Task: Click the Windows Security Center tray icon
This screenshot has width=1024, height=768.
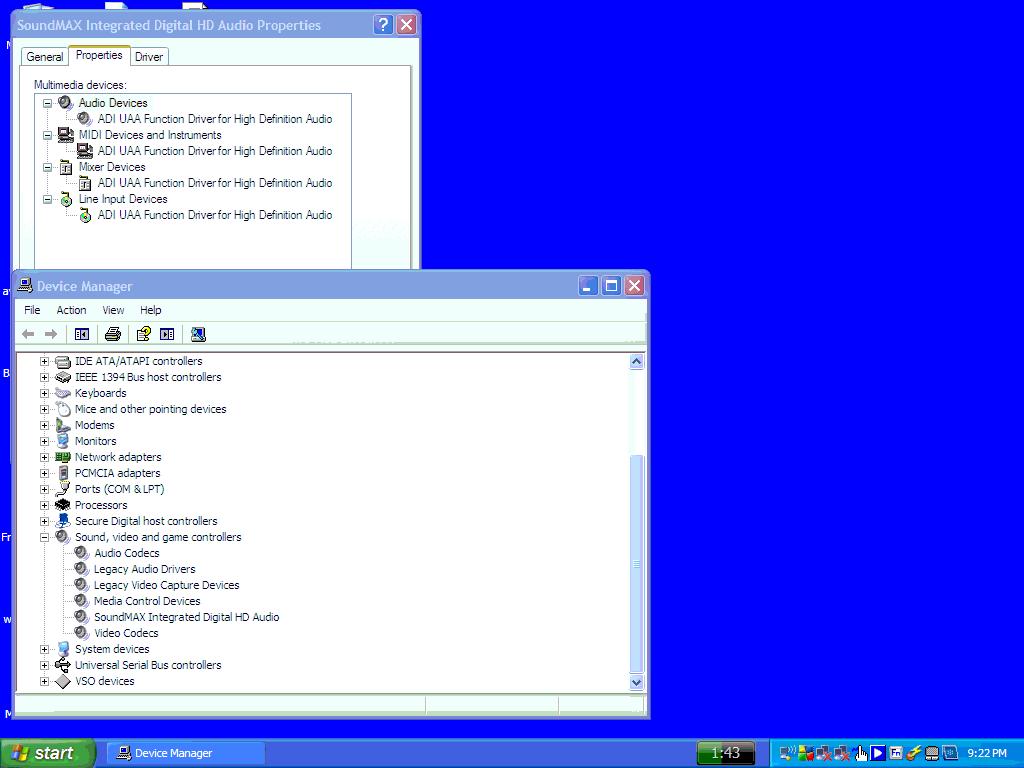Action: pos(806,754)
